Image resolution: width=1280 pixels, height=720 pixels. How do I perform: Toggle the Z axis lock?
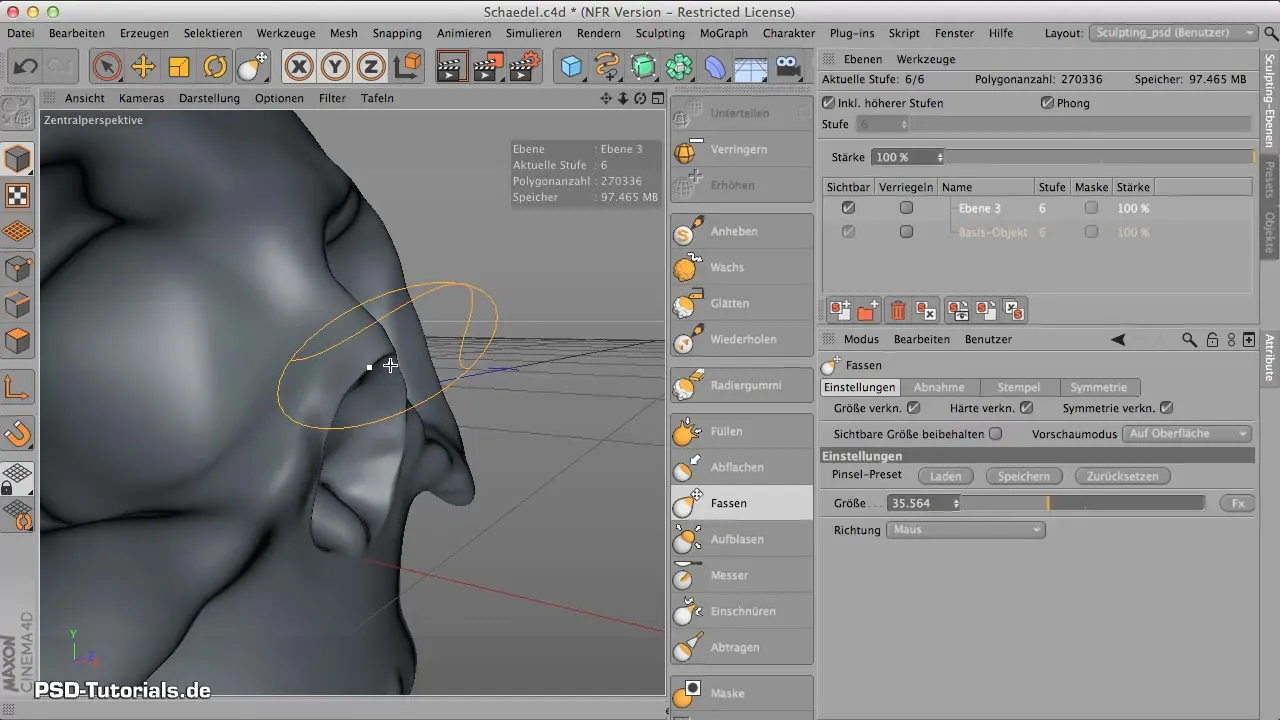371,68
